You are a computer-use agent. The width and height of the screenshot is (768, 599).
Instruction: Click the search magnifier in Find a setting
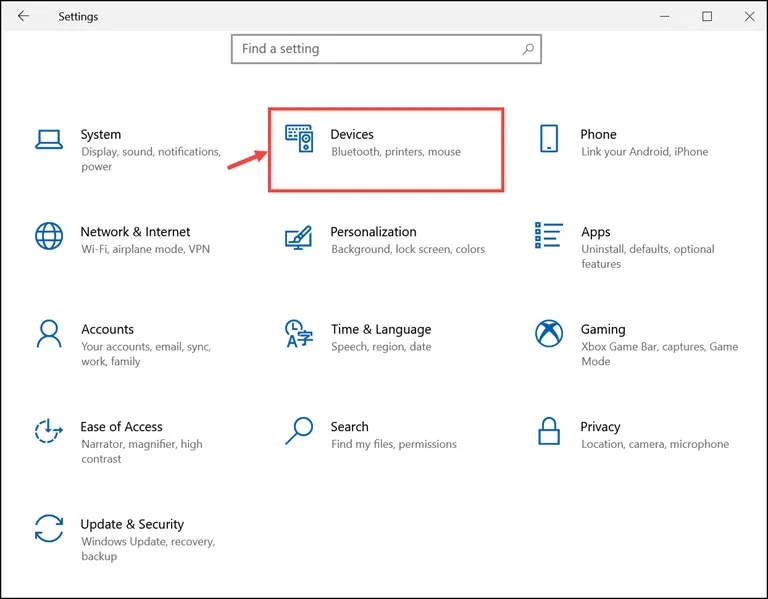tap(528, 49)
